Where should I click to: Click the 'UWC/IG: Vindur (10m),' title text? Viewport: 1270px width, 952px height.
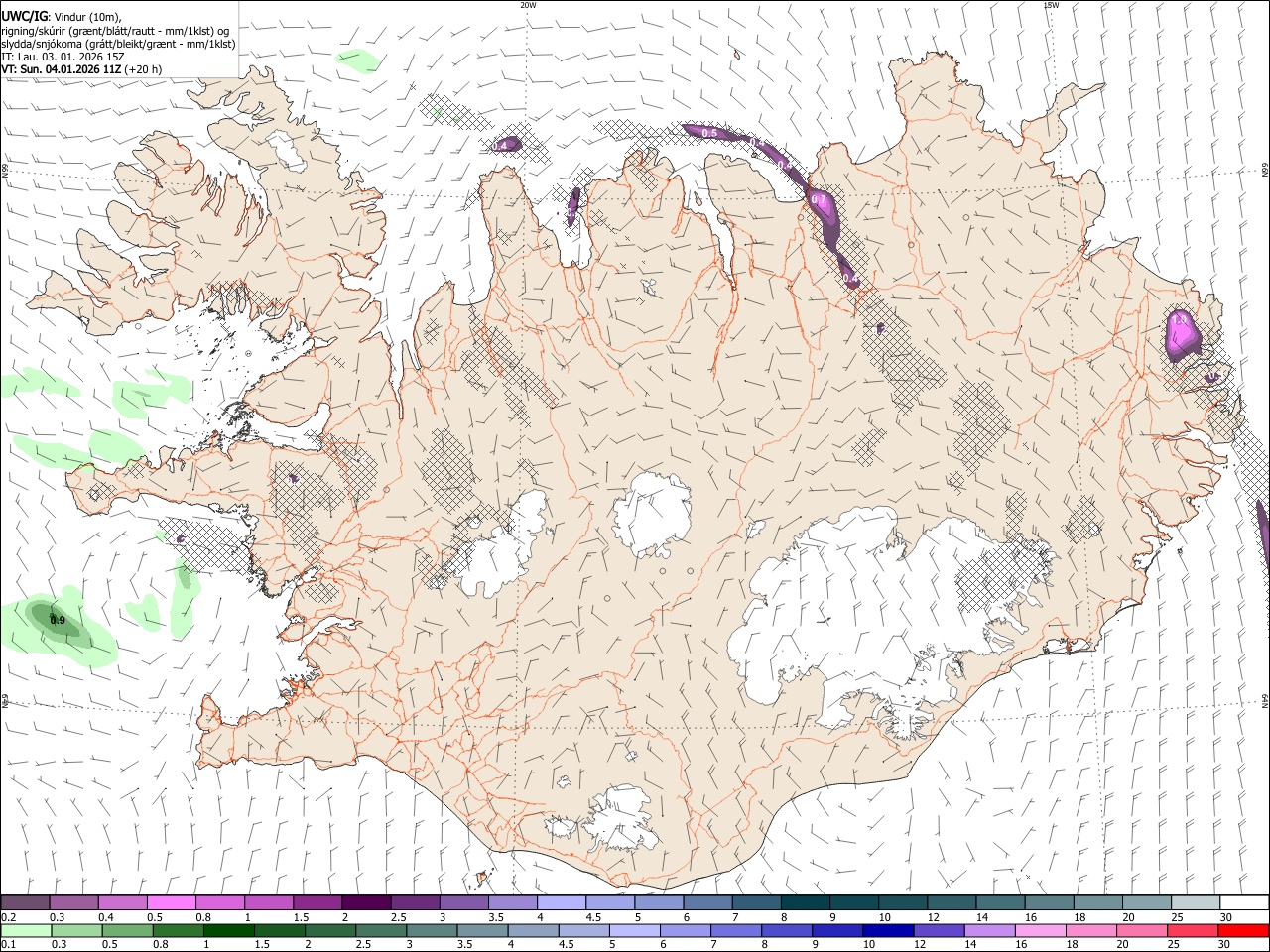coord(62,16)
